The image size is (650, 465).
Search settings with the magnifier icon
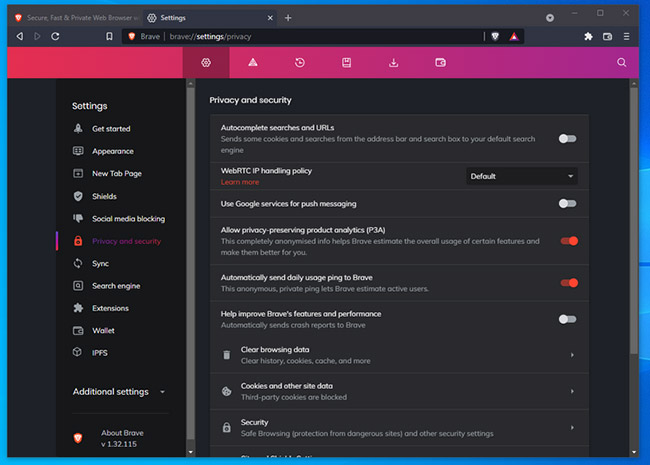pos(621,63)
